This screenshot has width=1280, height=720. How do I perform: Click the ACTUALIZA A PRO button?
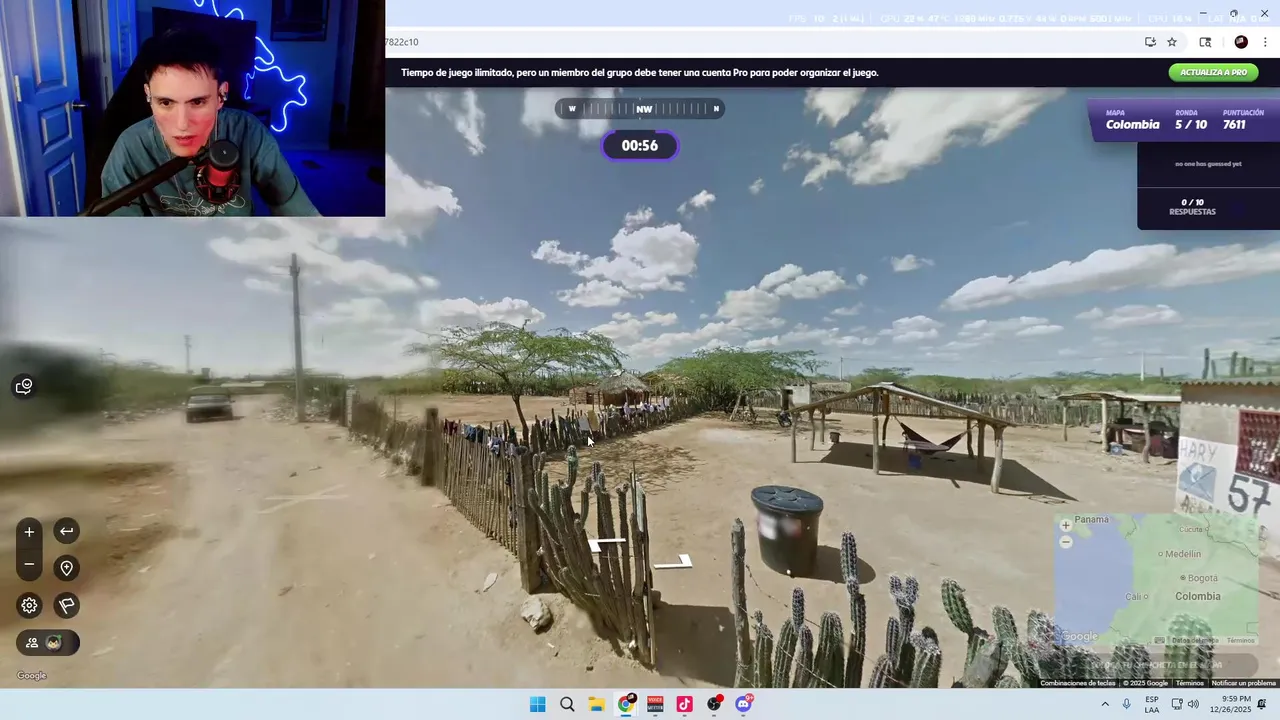[1213, 72]
